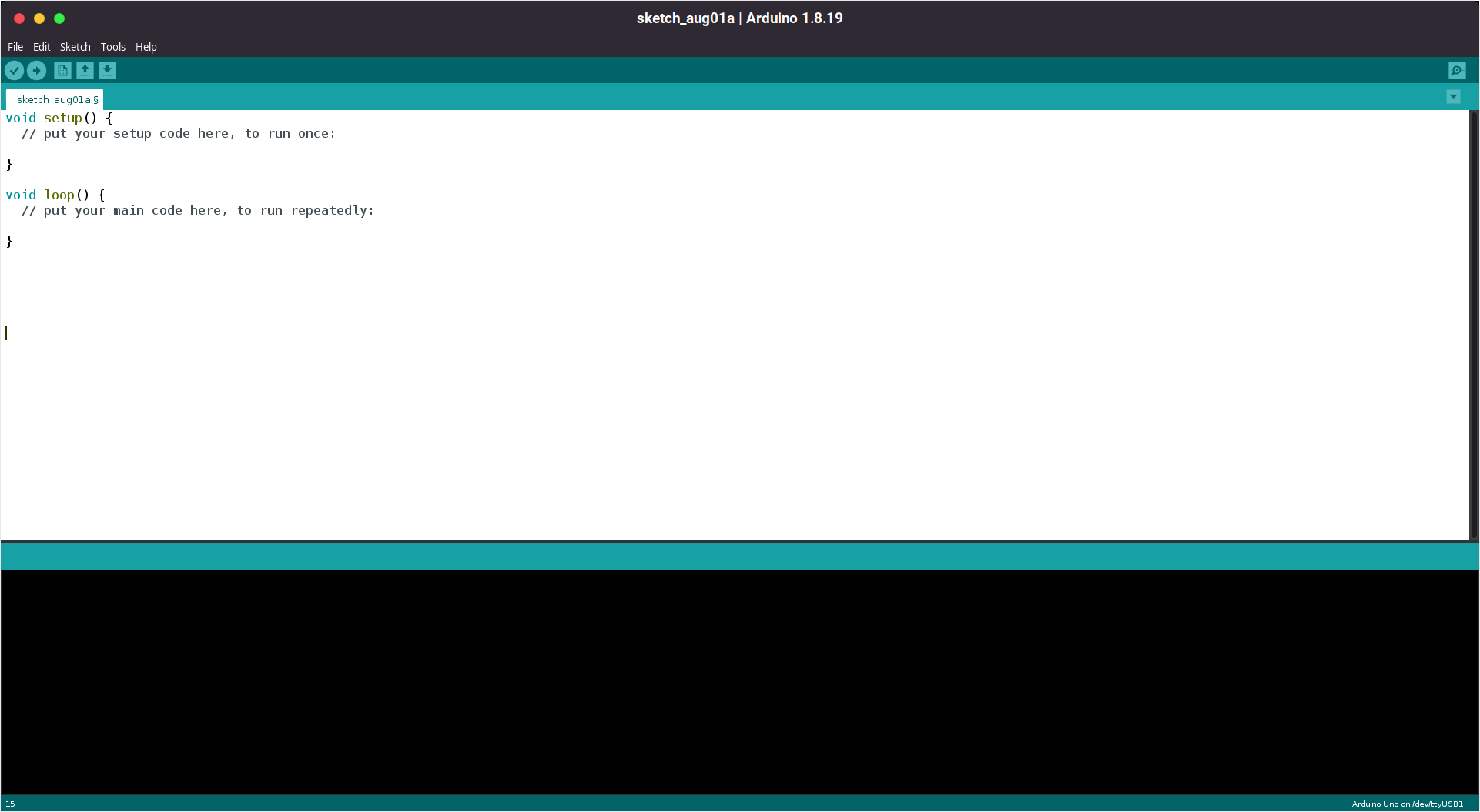Click the closing brace after loop
Image resolution: width=1480 pixels, height=812 pixels.
coord(9,241)
